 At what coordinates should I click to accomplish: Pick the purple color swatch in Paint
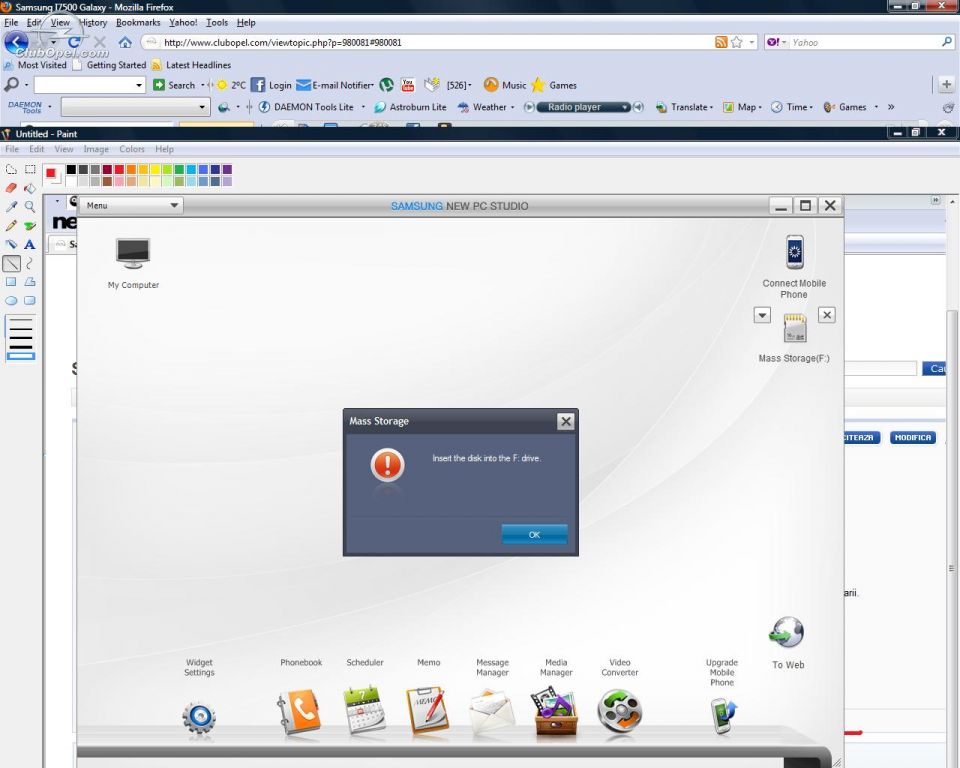227,170
